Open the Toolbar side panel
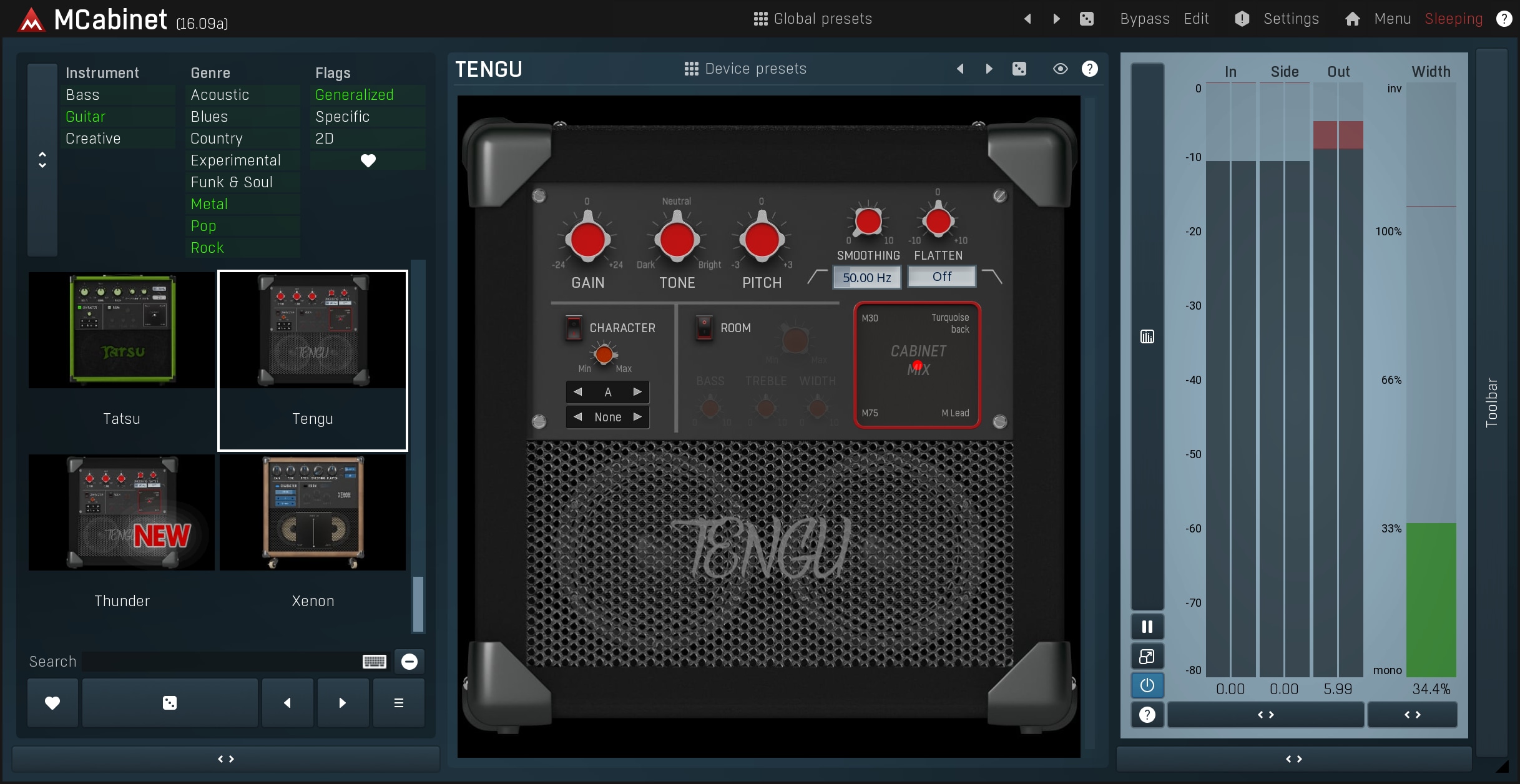The image size is (1520, 784). [1492, 402]
